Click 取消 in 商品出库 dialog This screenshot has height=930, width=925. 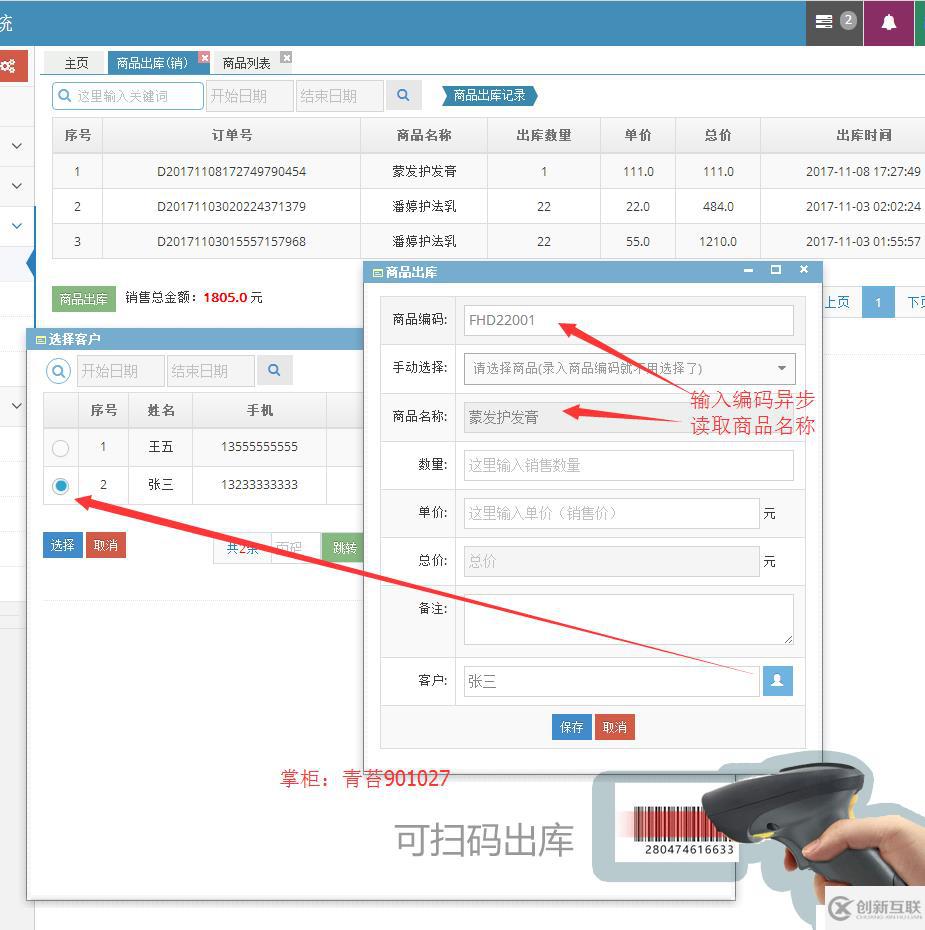coord(615,727)
